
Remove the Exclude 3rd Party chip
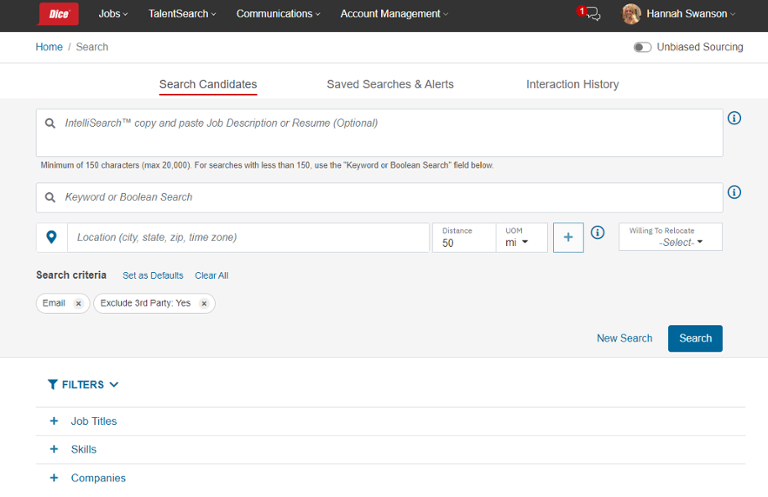(204, 304)
